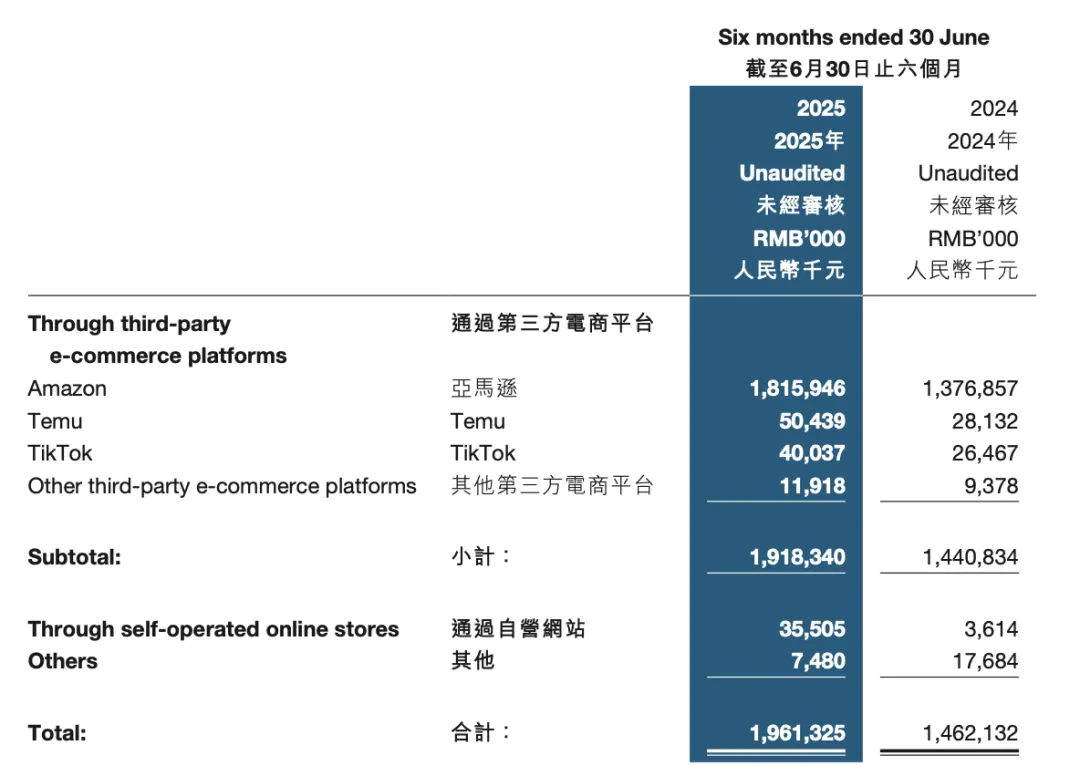The width and height of the screenshot is (1080, 766).
Task: Click self-operated stores 2025 value 35,505
Action: 811,629
